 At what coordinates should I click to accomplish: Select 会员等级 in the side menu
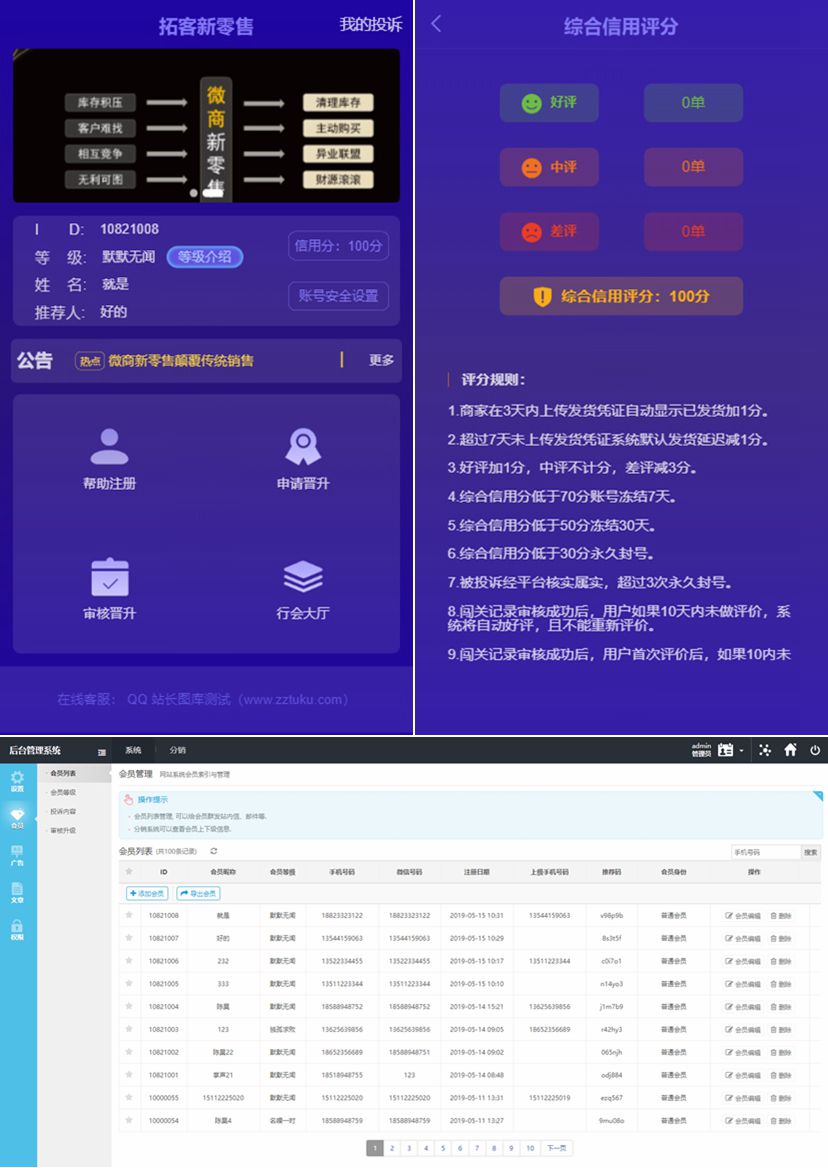click(x=63, y=792)
